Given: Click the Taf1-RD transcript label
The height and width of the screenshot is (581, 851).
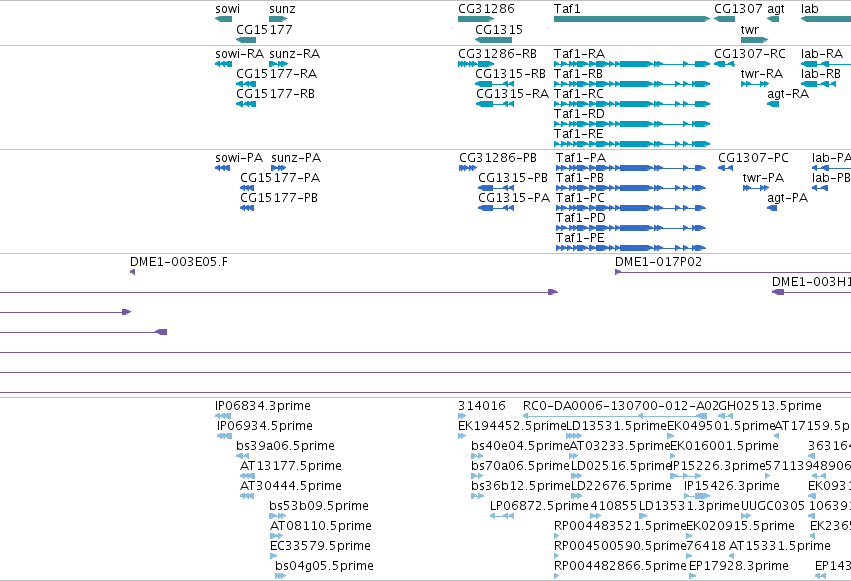Looking at the screenshot, I should point(579,114).
